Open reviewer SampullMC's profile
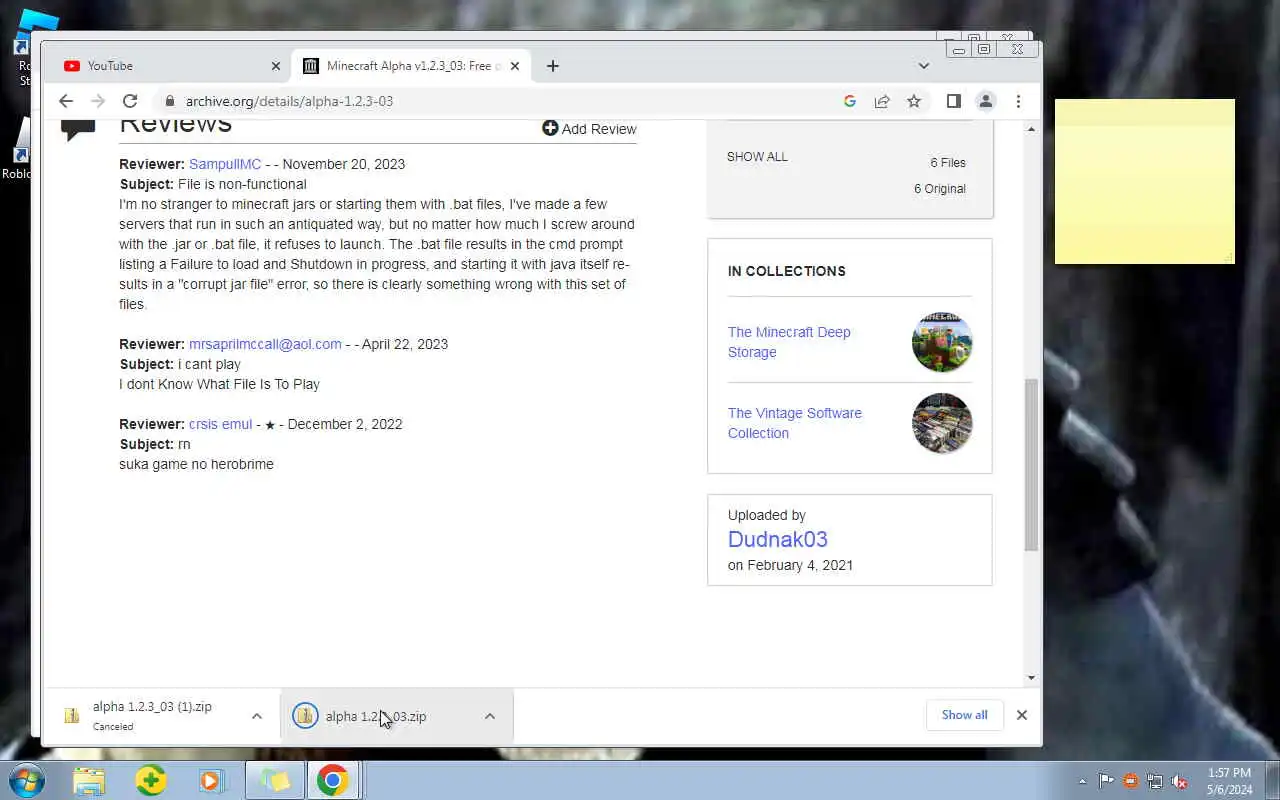Image resolution: width=1280 pixels, height=800 pixels. tap(225, 164)
